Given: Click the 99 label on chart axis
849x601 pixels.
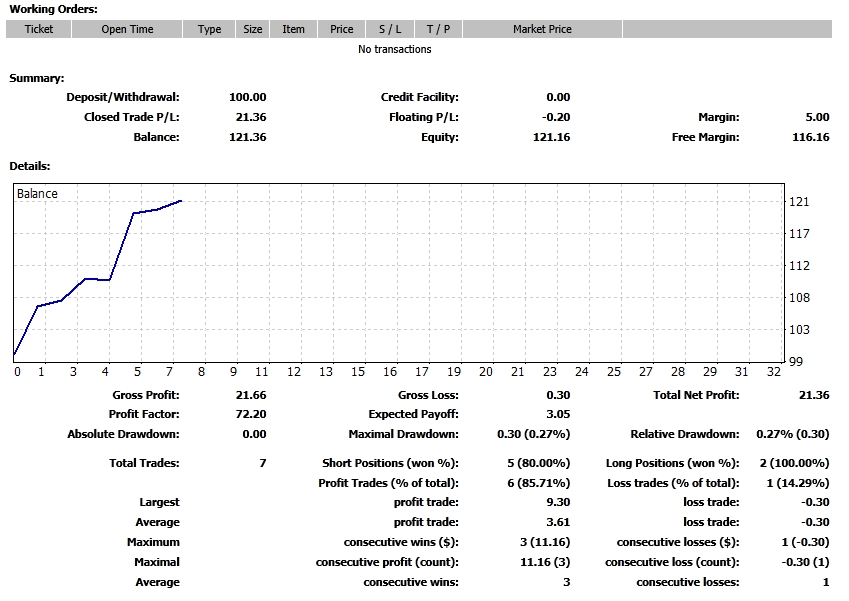Looking at the screenshot, I should pyautogui.click(x=796, y=362).
